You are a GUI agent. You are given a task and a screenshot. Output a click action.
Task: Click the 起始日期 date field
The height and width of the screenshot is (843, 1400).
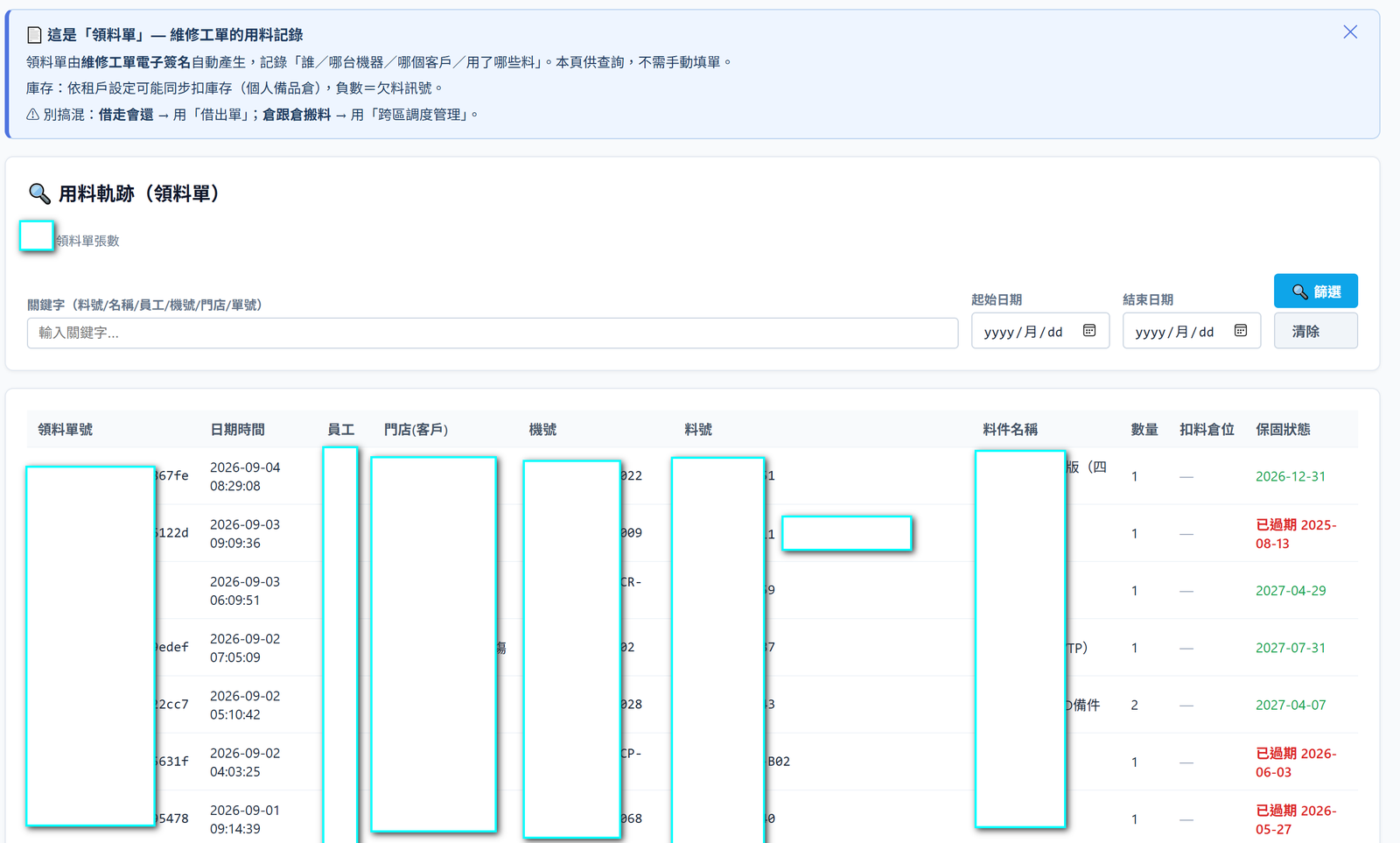1040,331
